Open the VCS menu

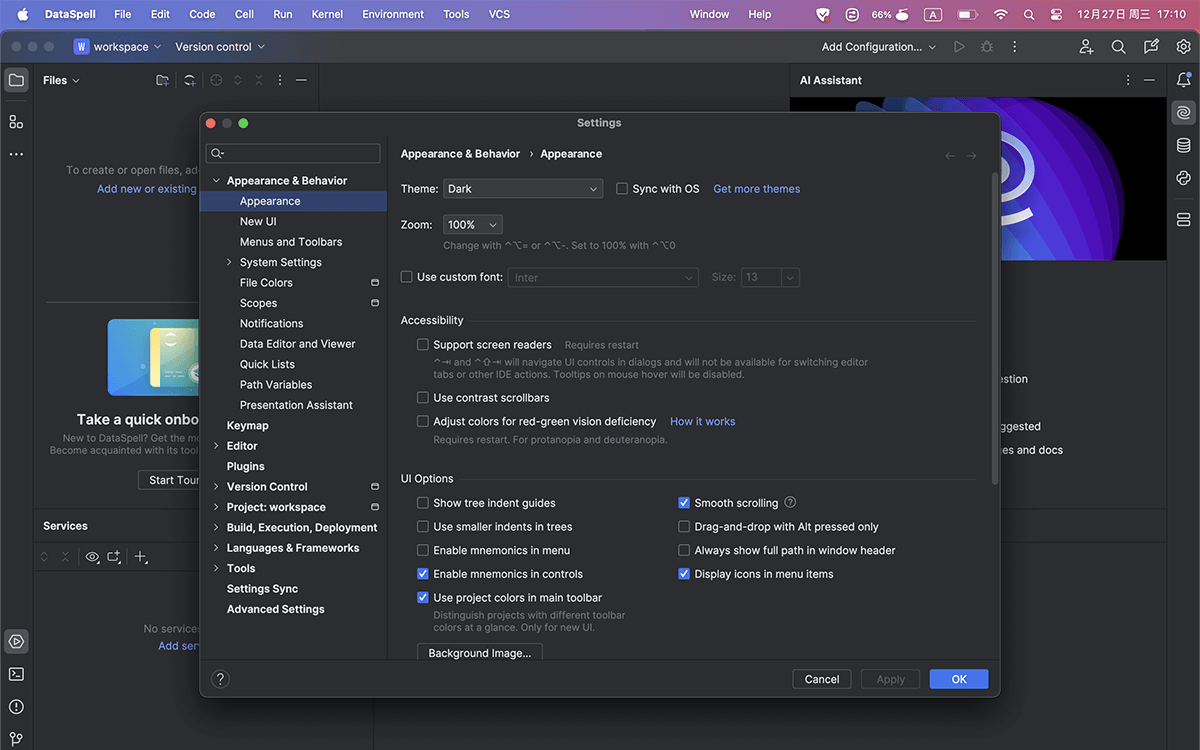(499, 15)
